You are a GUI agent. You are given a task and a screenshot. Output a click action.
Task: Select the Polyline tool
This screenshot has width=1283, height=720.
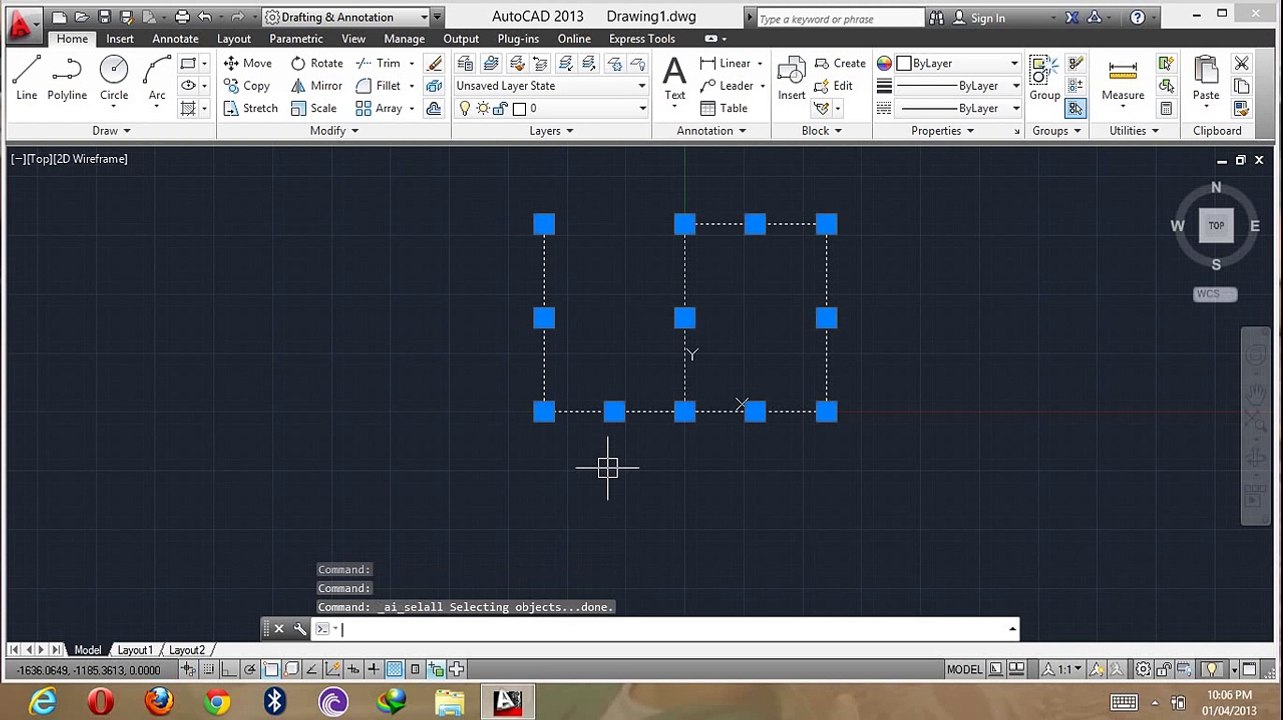(67, 78)
